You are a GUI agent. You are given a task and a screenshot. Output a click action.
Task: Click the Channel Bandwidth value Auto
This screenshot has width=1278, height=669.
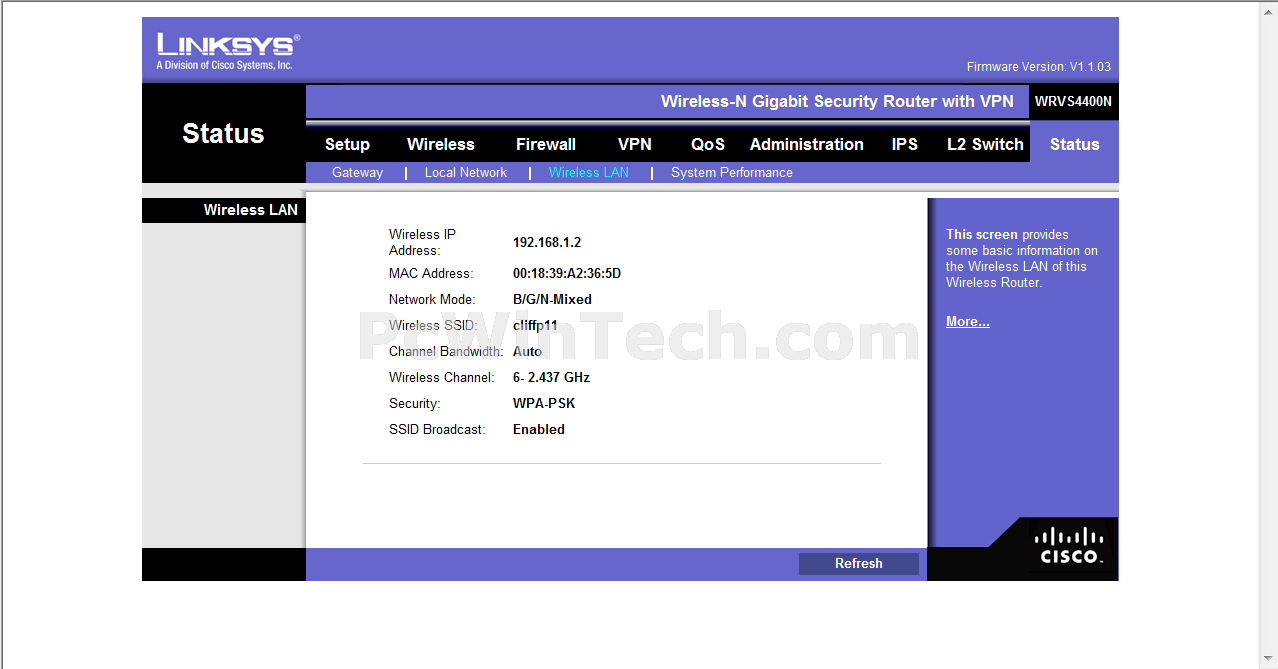[x=527, y=351]
